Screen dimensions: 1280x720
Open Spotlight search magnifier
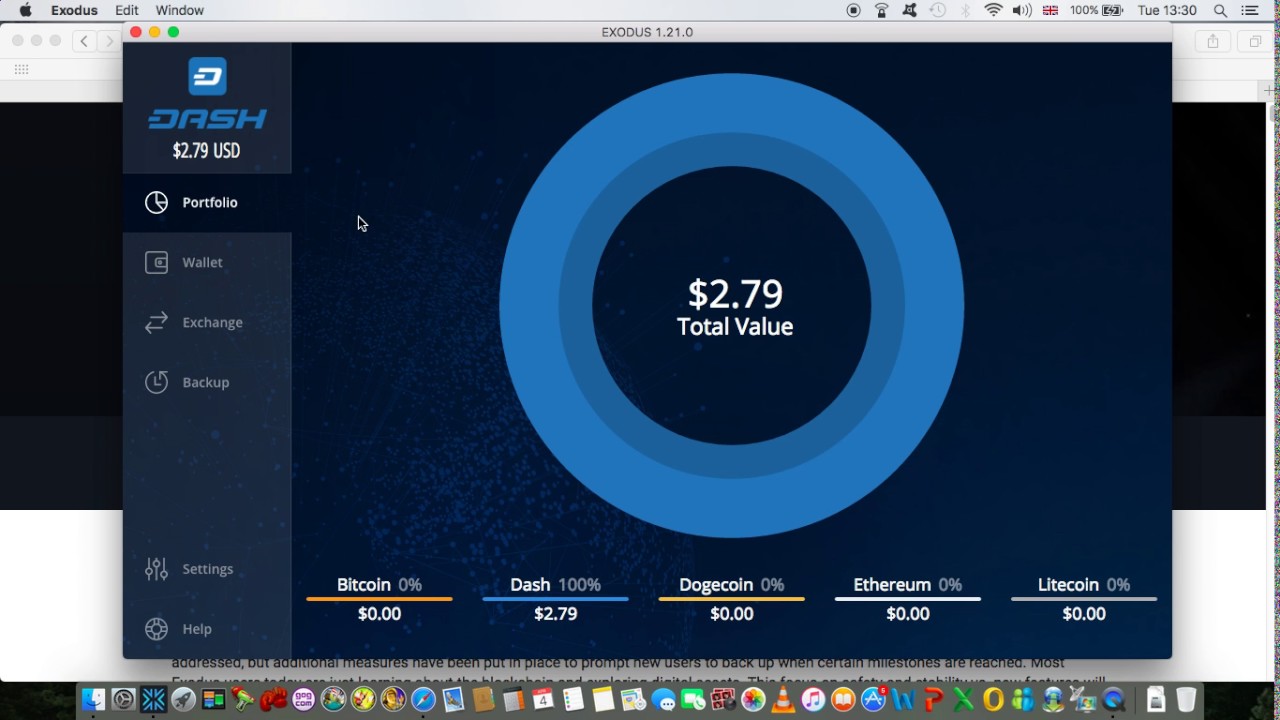[1220, 10]
